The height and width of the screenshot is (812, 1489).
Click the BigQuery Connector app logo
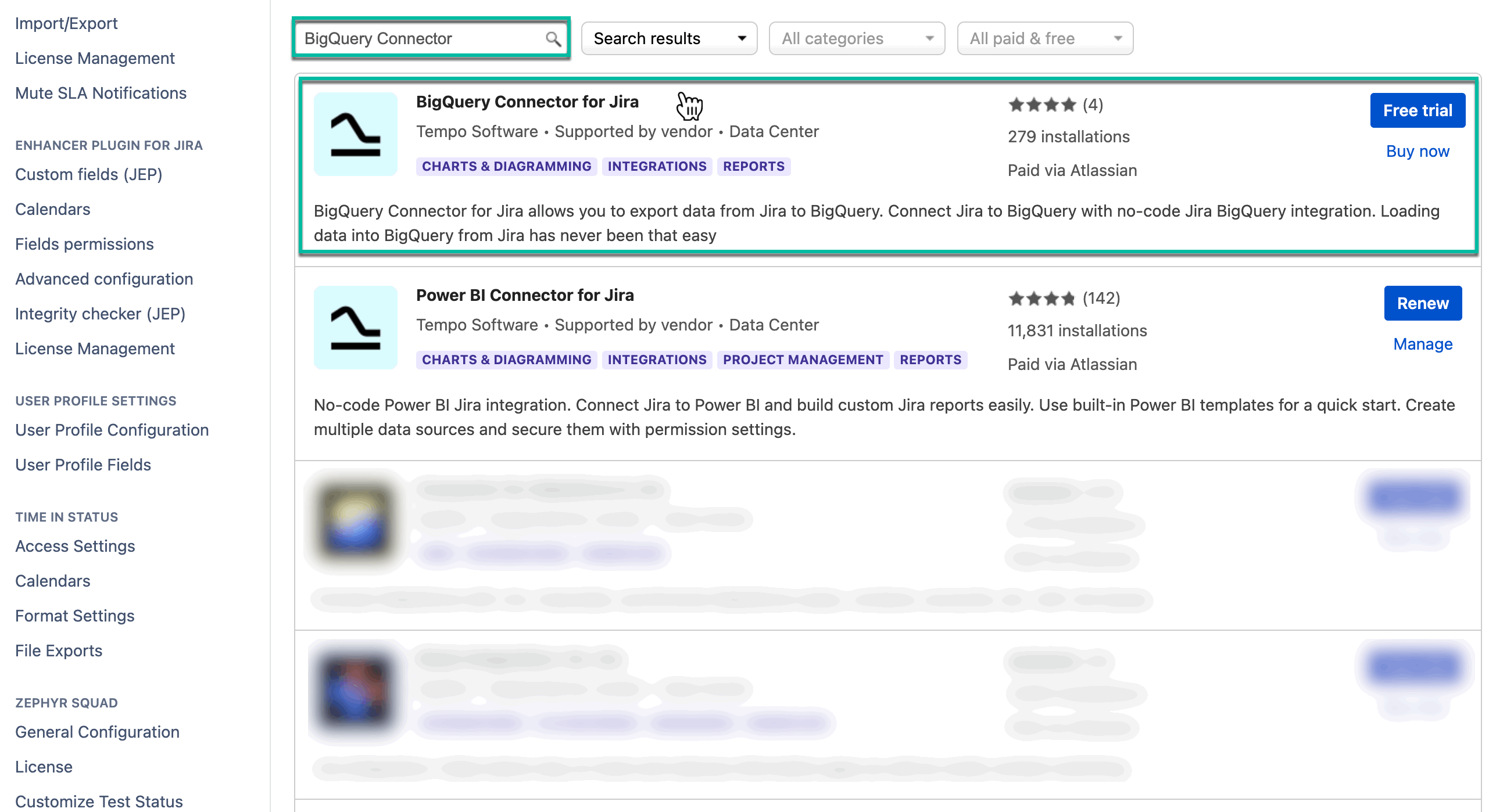(x=355, y=134)
